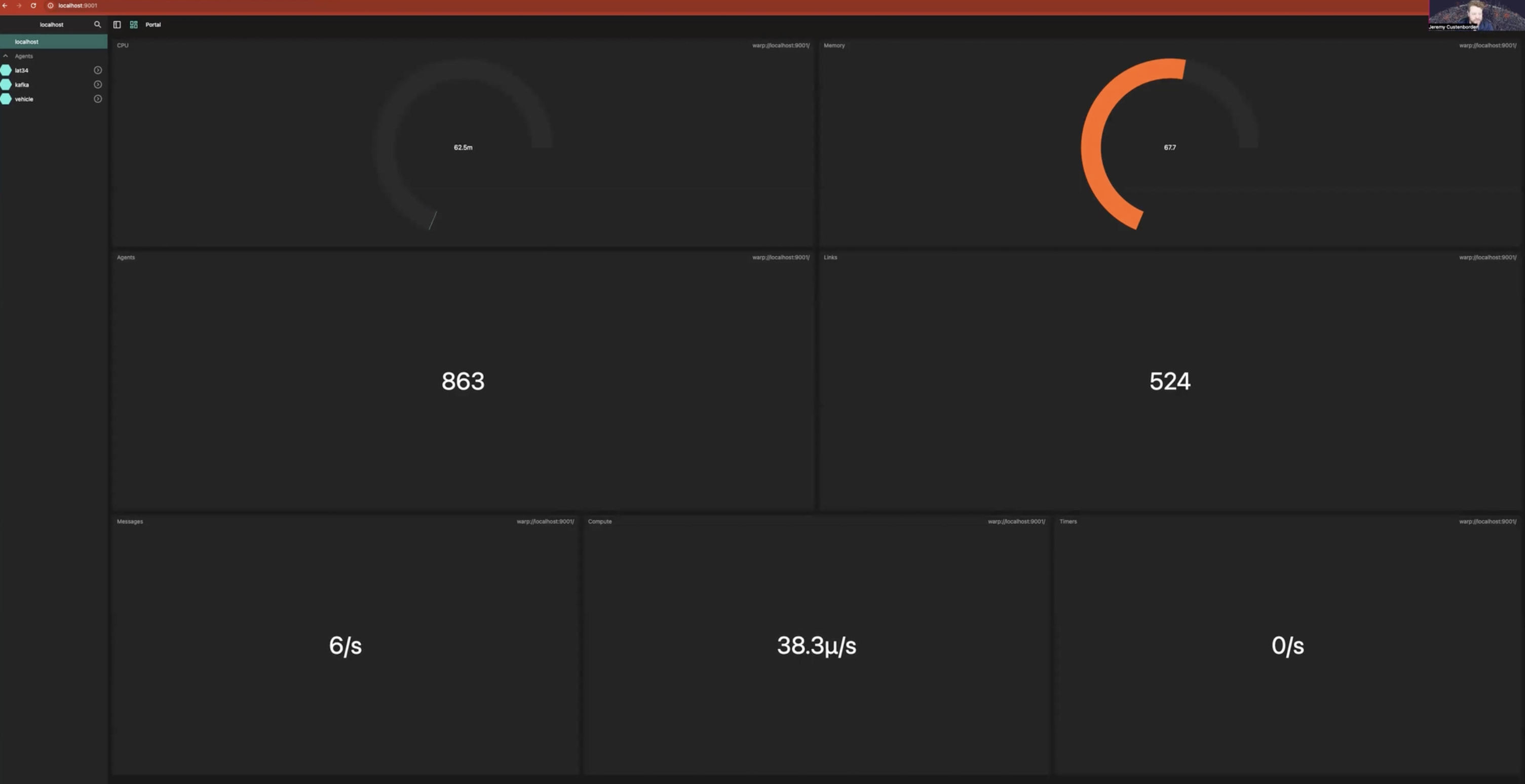Click the Compute rate 38.3µ/s

pos(816,646)
